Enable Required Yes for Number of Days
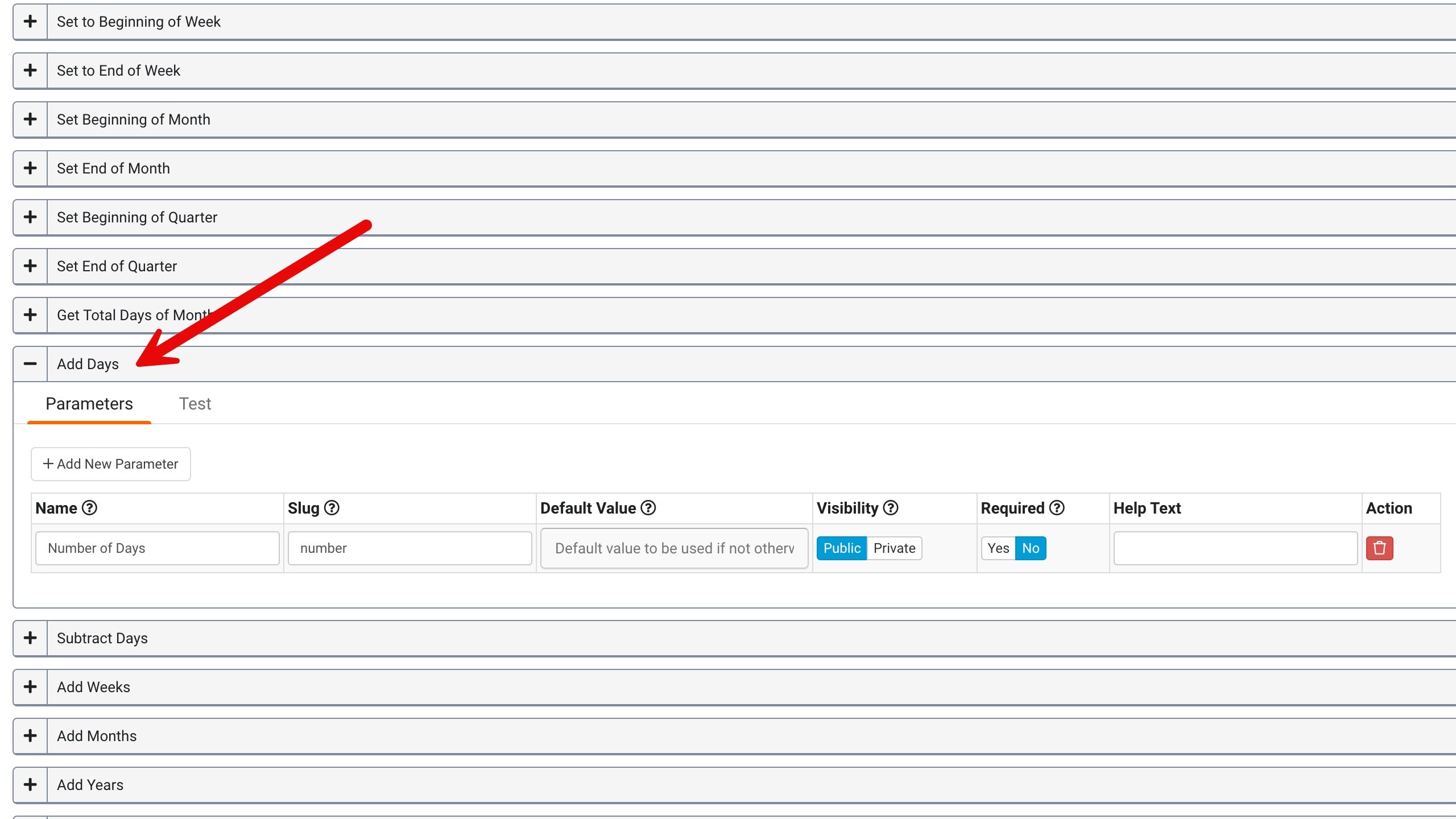The height and width of the screenshot is (819, 1456). pos(998,548)
